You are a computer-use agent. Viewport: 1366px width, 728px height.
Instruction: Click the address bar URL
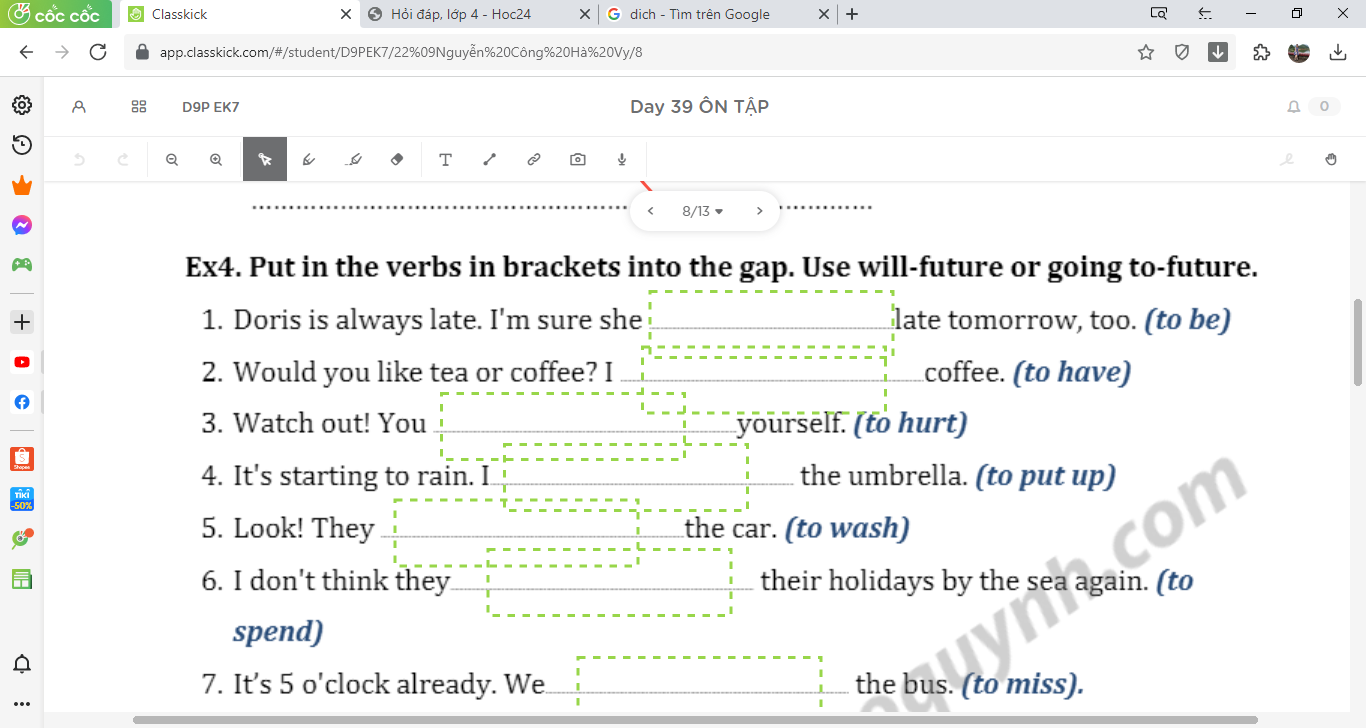point(401,52)
